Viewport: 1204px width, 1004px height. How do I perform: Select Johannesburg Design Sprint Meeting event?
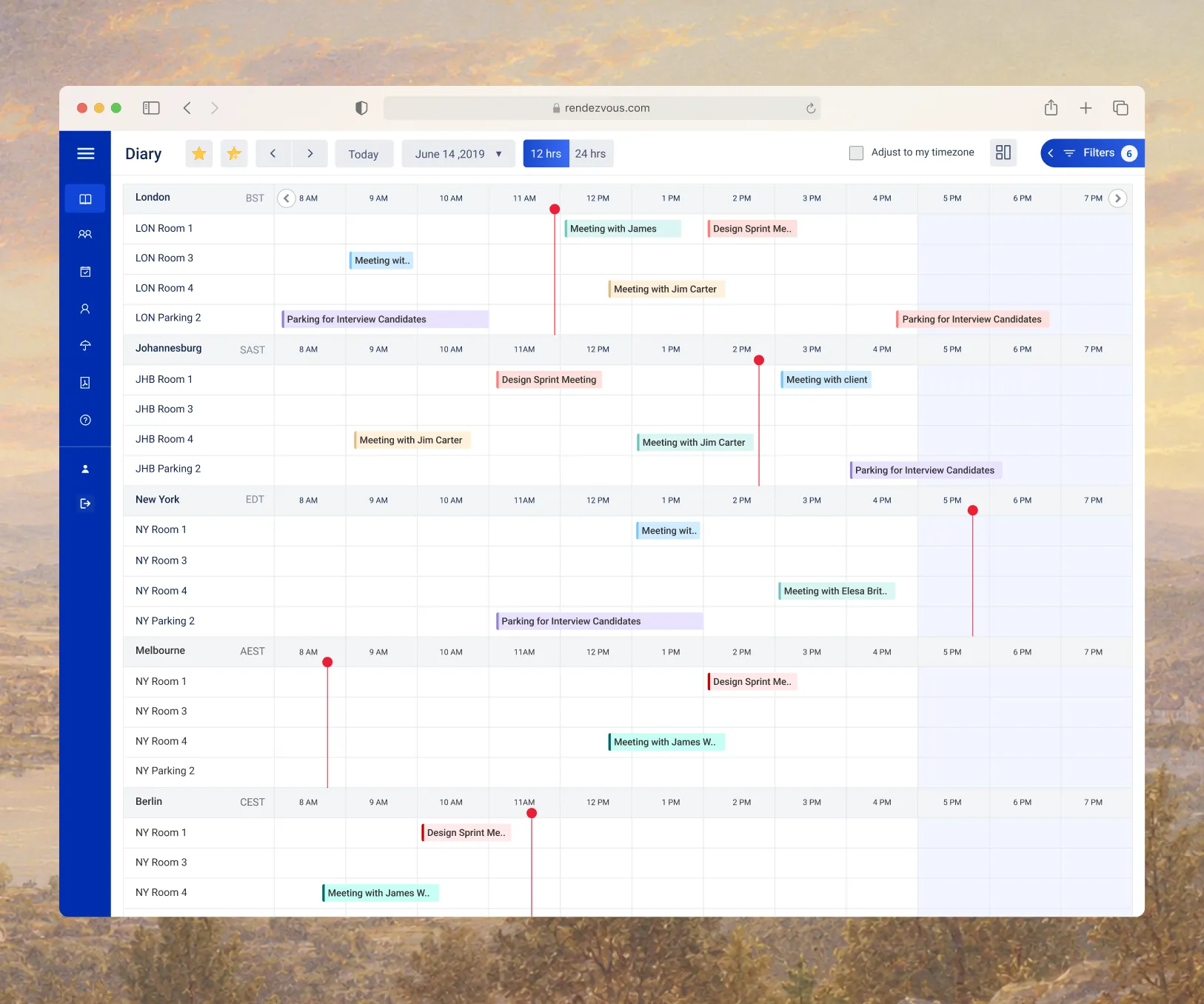click(x=549, y=380)
